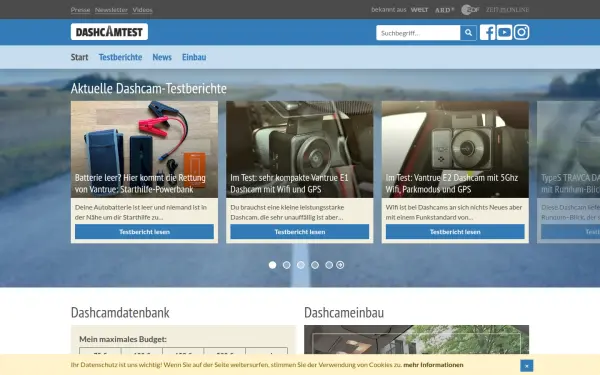Read the Starthilfe-Powerbank test report

click(144, 232)
